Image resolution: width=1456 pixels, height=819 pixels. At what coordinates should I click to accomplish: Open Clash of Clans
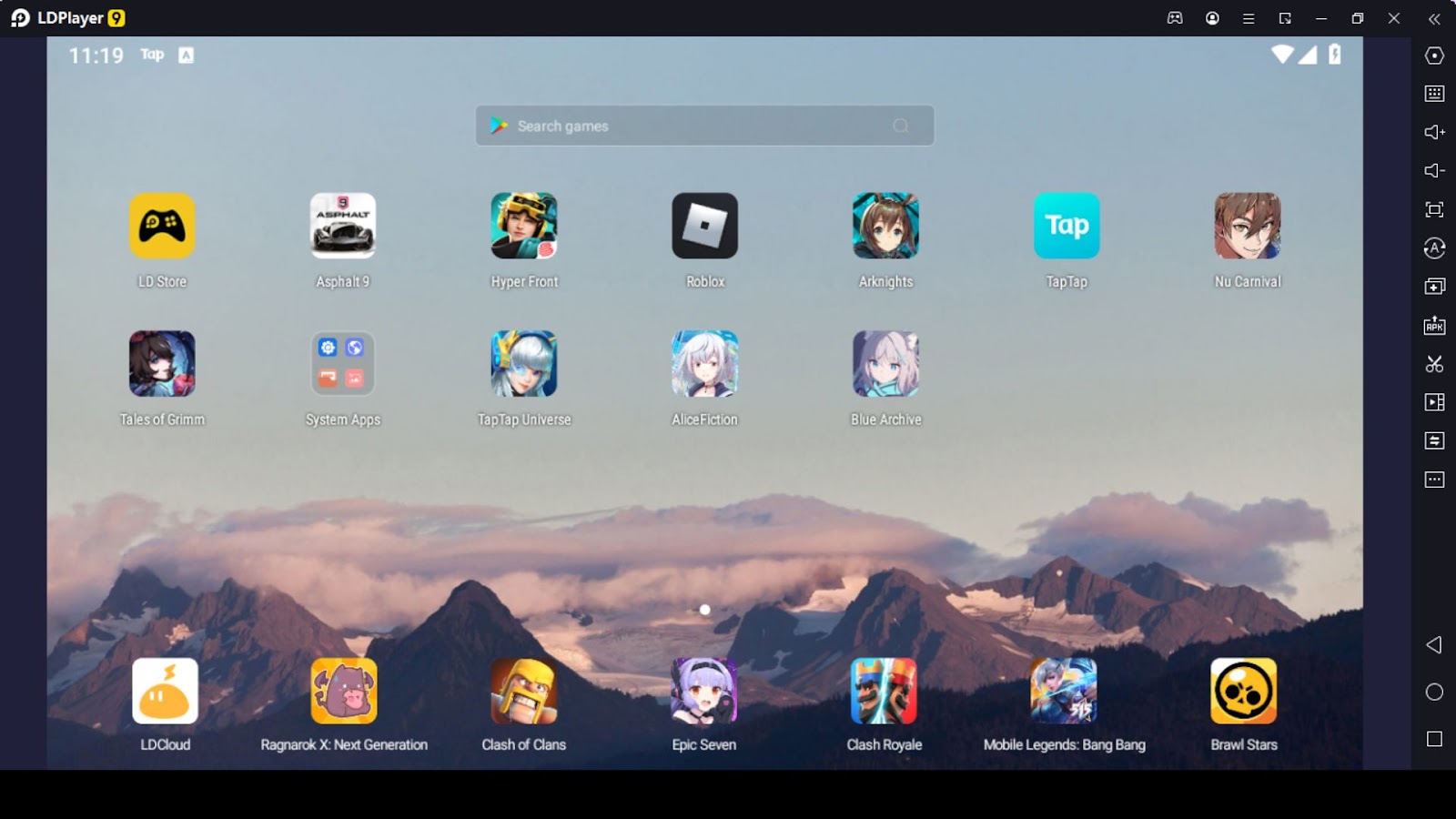pos(524,691)
